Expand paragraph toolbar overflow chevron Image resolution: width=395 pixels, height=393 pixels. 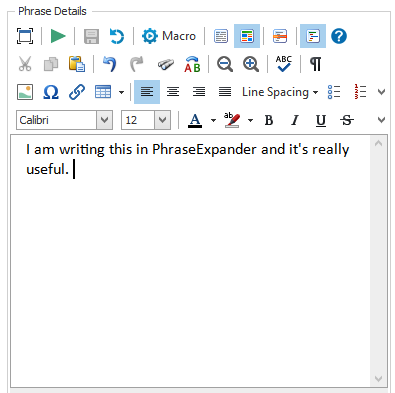[x=382, y=92]
